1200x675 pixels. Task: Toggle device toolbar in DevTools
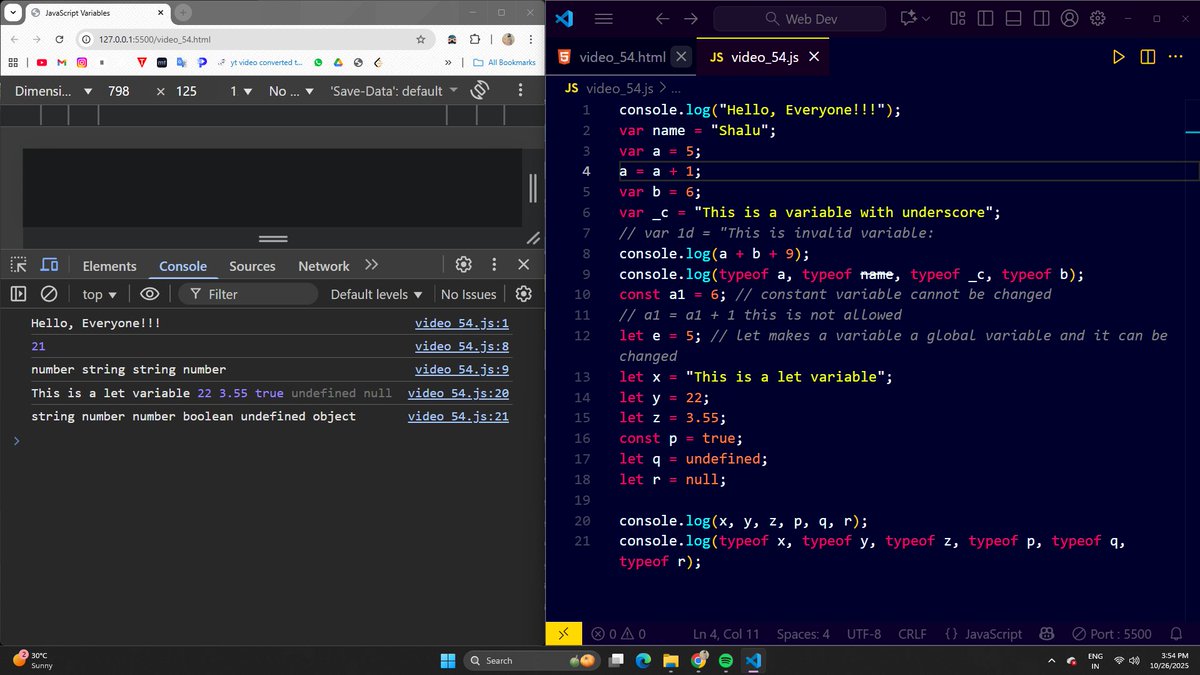coord(49,265)
